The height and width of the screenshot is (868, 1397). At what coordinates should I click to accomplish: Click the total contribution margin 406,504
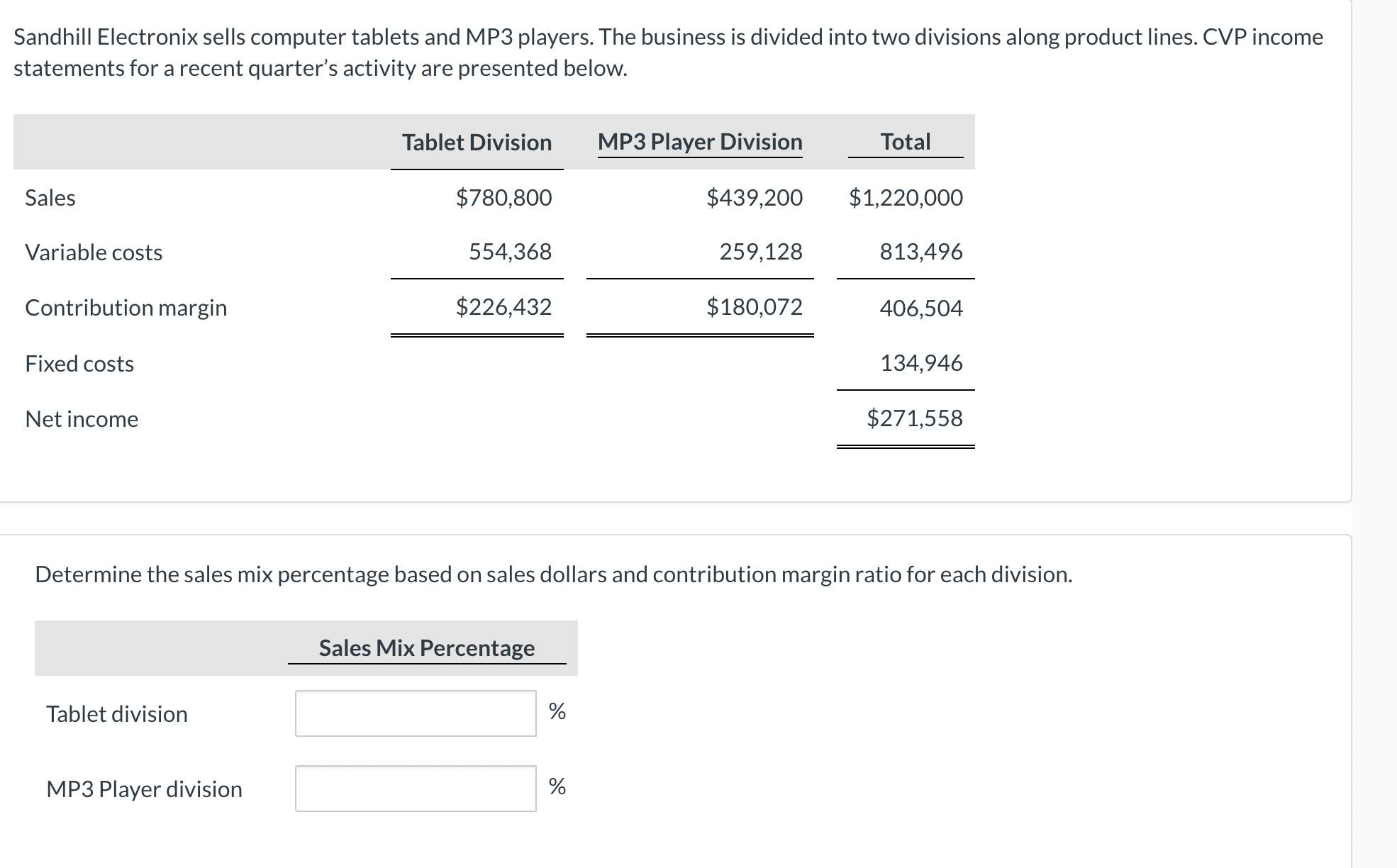[x=921, y=308]
